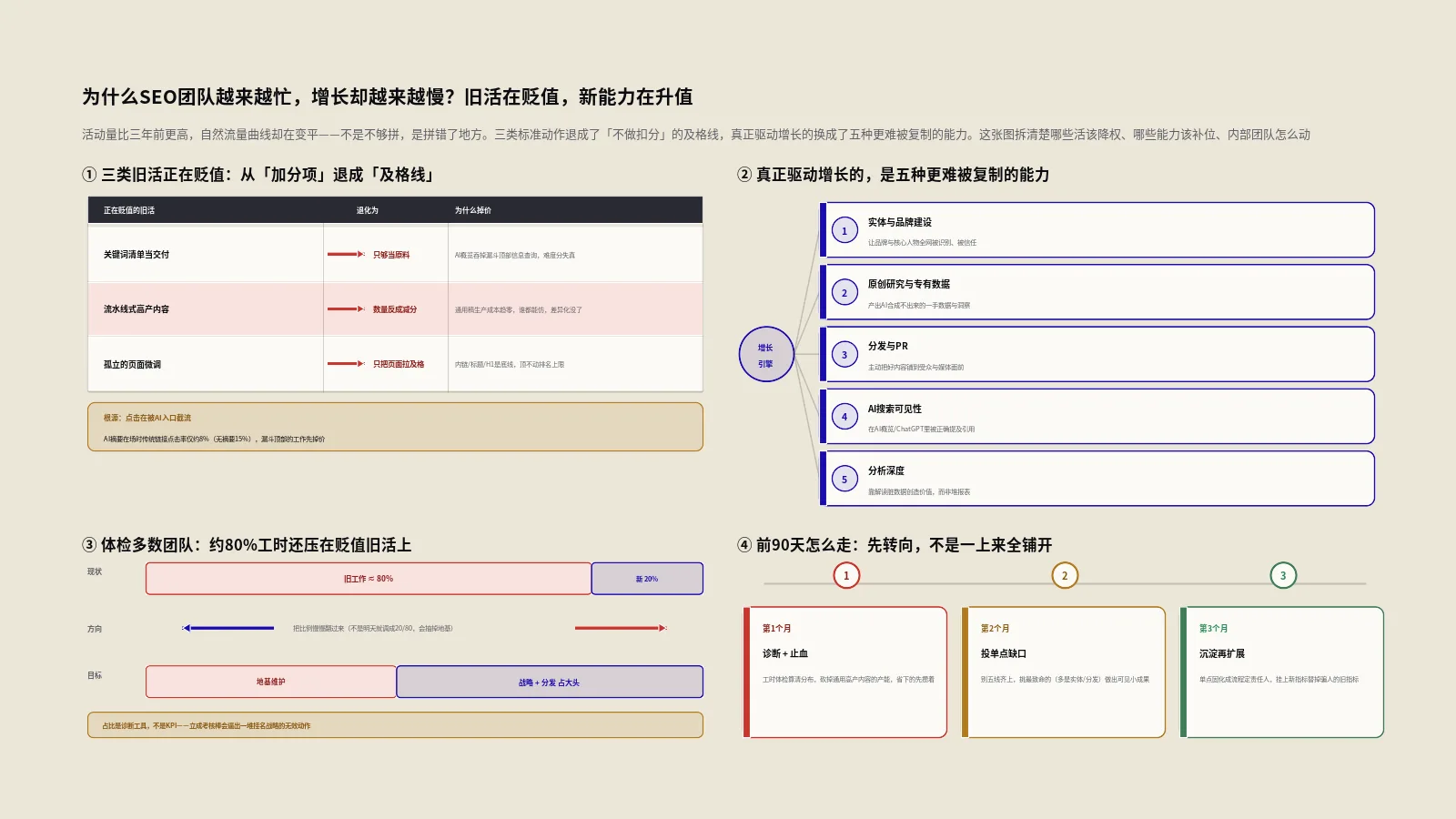The height and width of the screenshot is (819, 1456).
Task: Click card title 分发与PR
Action: (888, 346)
